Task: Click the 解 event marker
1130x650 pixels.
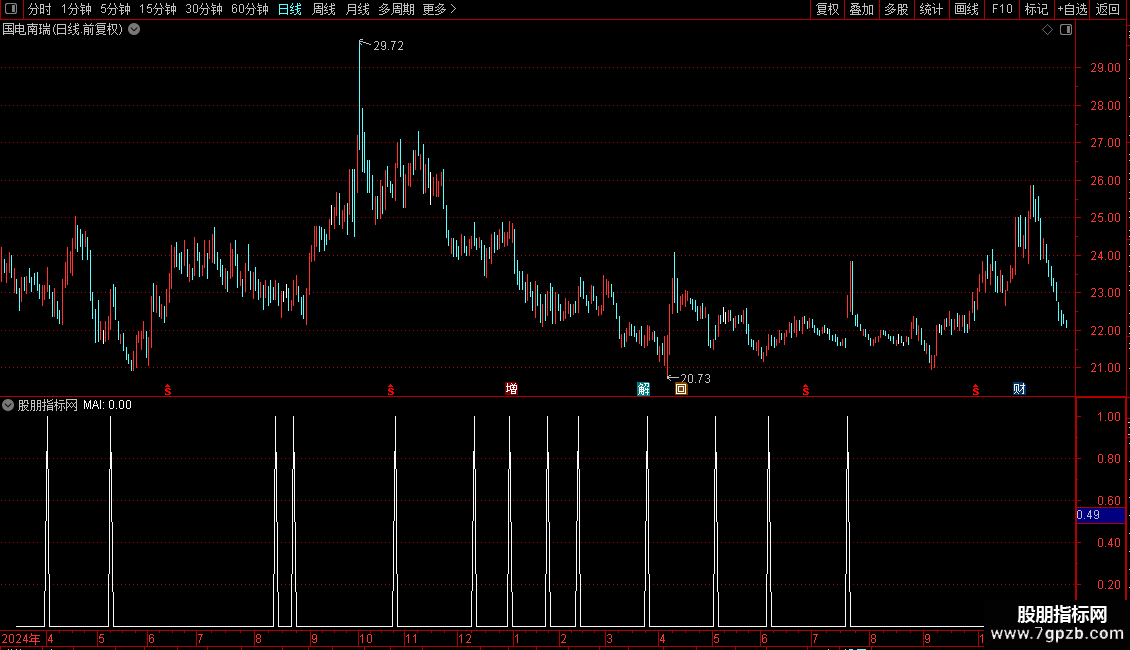Action: pos(644,389)
